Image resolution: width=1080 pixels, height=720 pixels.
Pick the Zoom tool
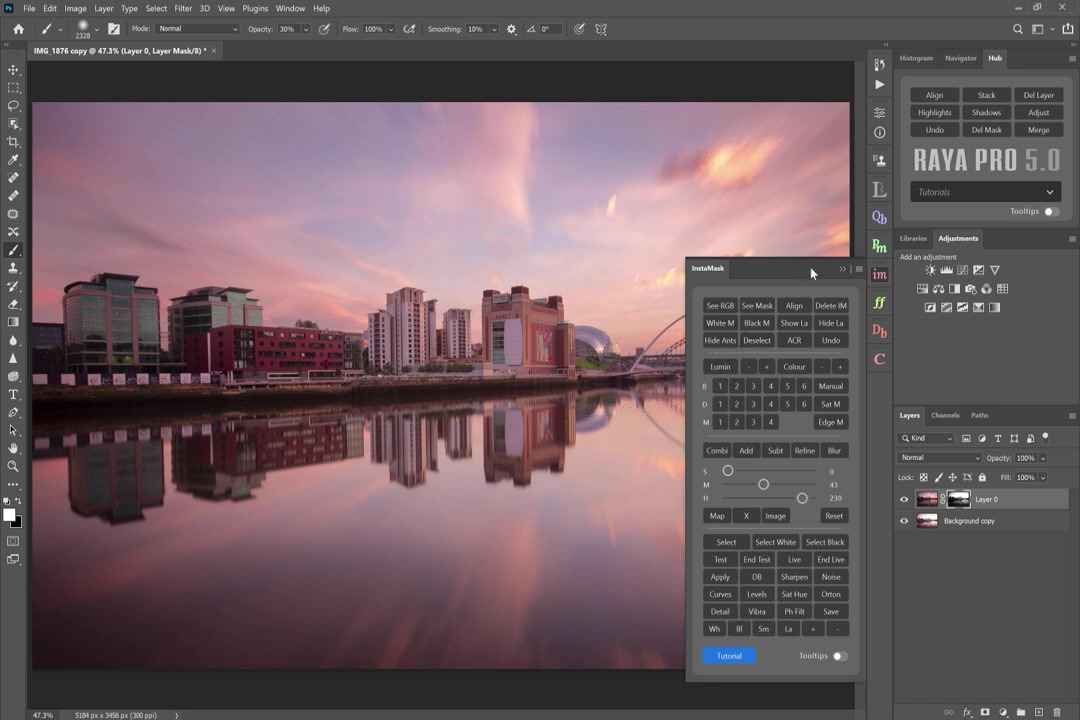[13, 466]
